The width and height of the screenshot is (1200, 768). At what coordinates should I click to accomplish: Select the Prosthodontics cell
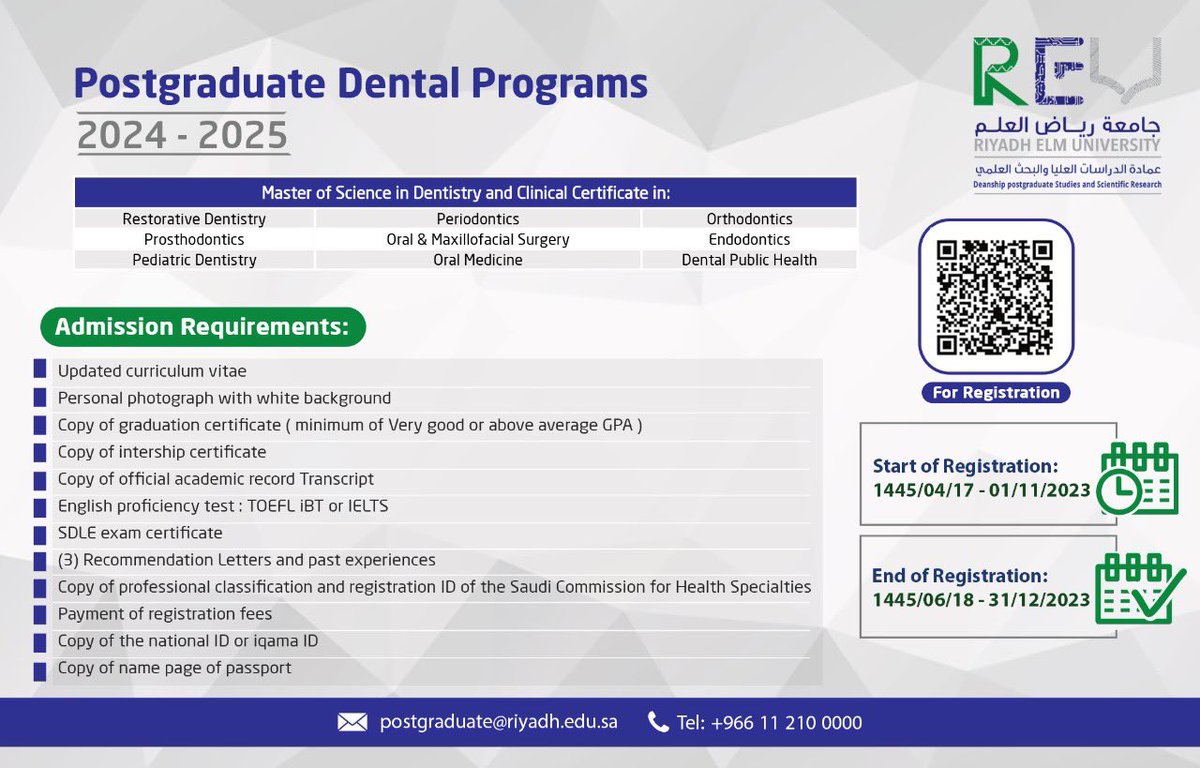pyautogui.click(x=194, y=239)
